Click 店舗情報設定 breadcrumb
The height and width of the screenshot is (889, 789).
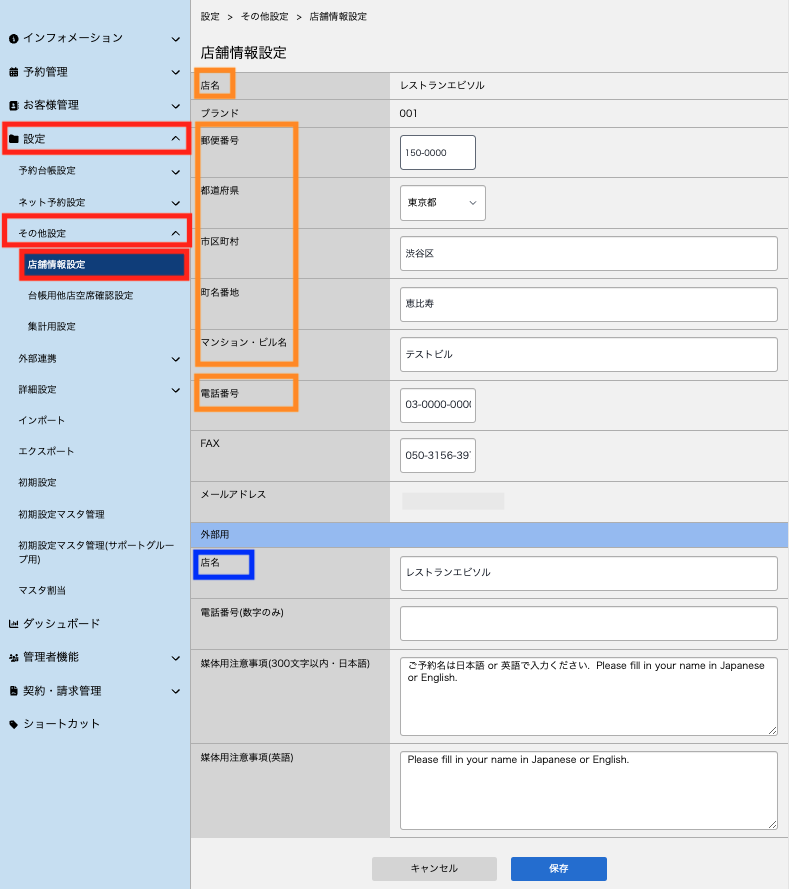338,16
